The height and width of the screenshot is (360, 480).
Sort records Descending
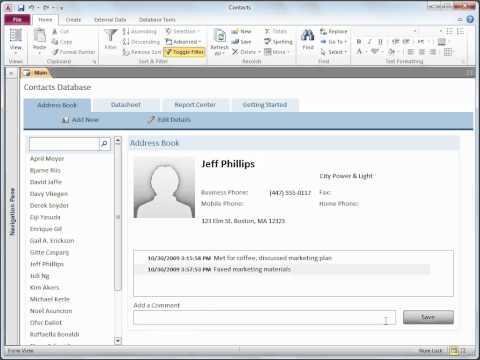[141, 42]
